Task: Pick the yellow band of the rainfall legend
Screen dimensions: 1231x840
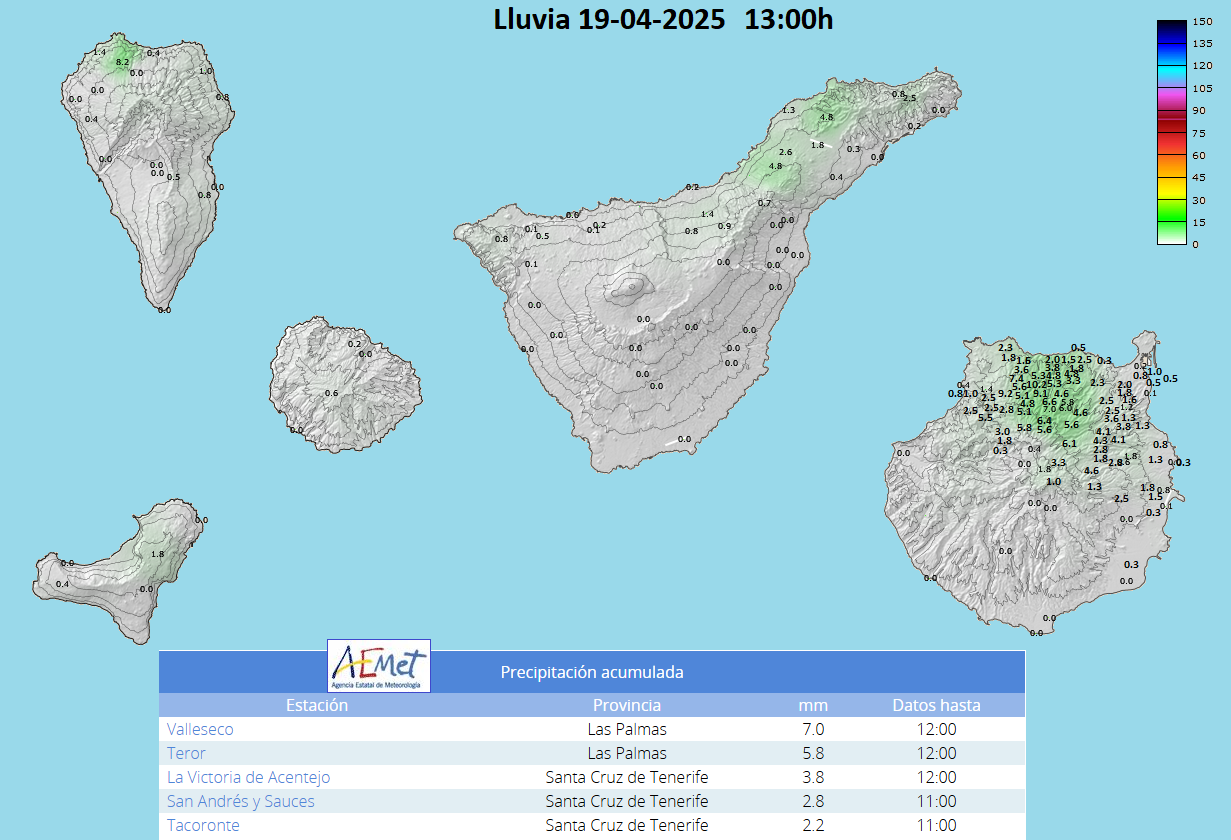Action: [1171, 188]
